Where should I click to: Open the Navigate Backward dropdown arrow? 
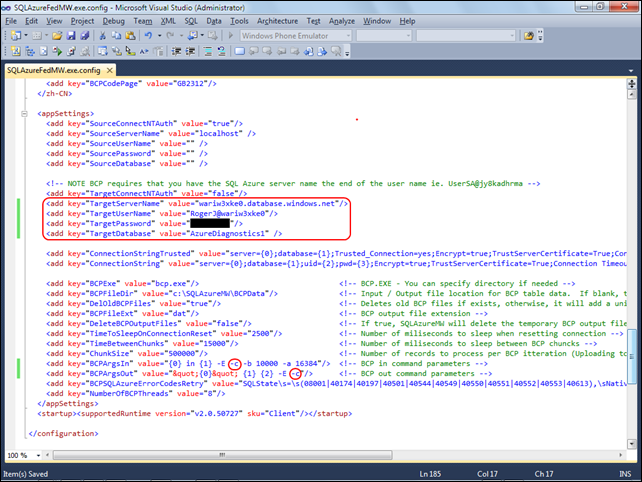[202, 36]
